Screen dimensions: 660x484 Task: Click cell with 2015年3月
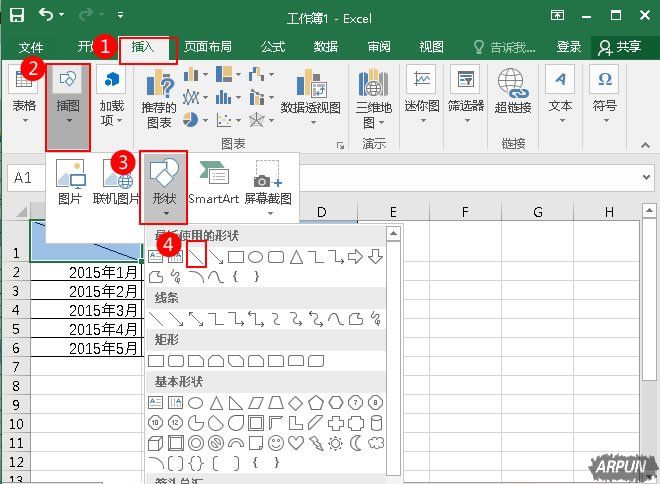point(86,309)
